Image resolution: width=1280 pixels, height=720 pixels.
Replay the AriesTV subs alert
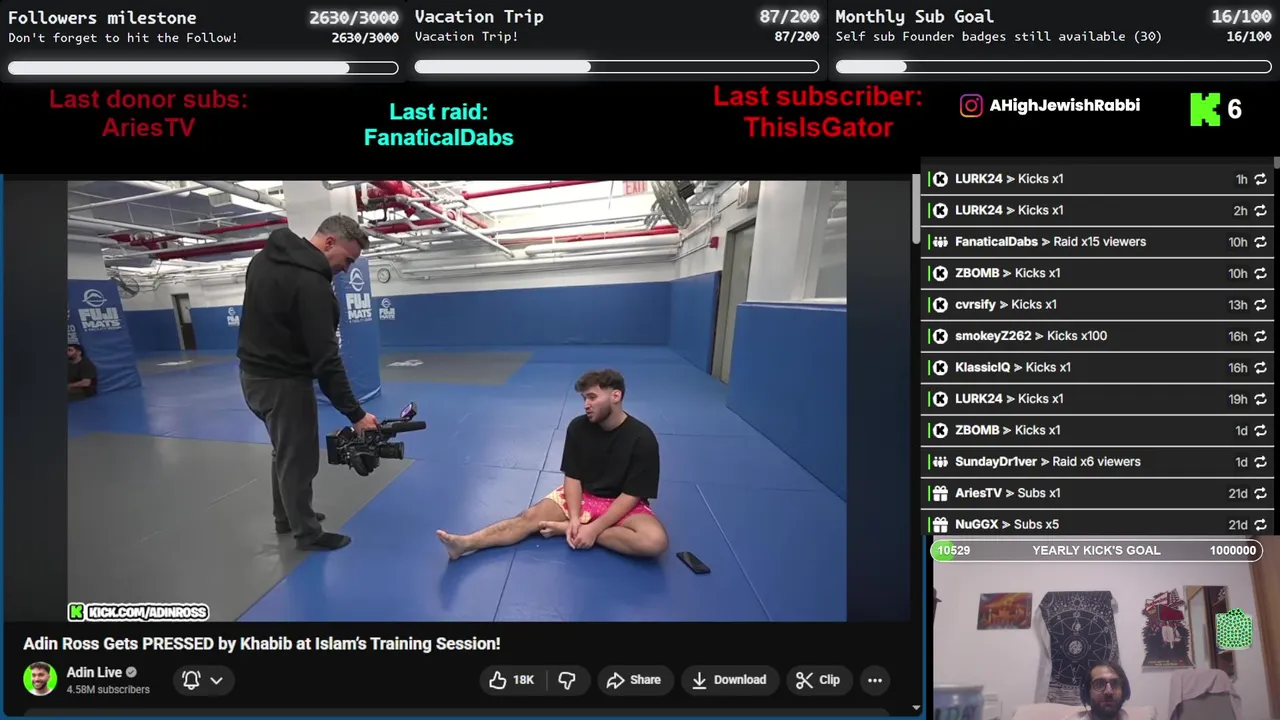[x=1260, y=493]
